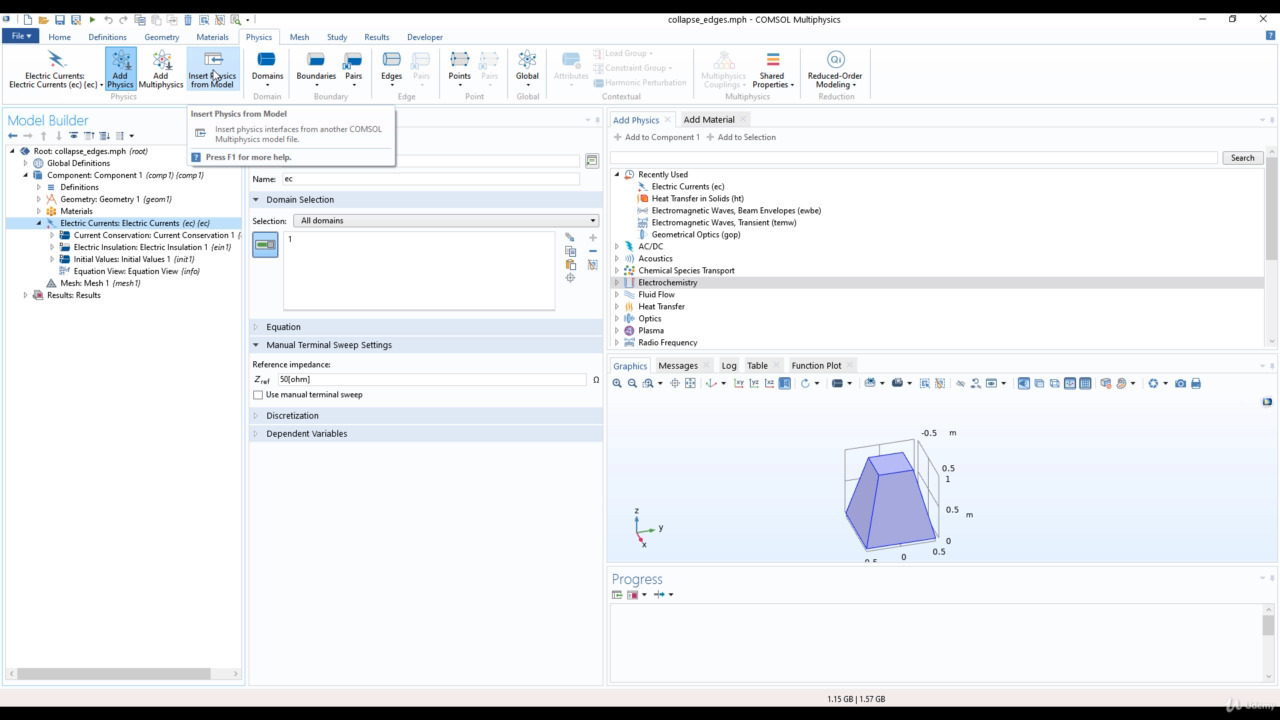Toggle XY view in Graphics toolbar
The height and width of the screenshot is (720, 1280).
pos(738,383)
